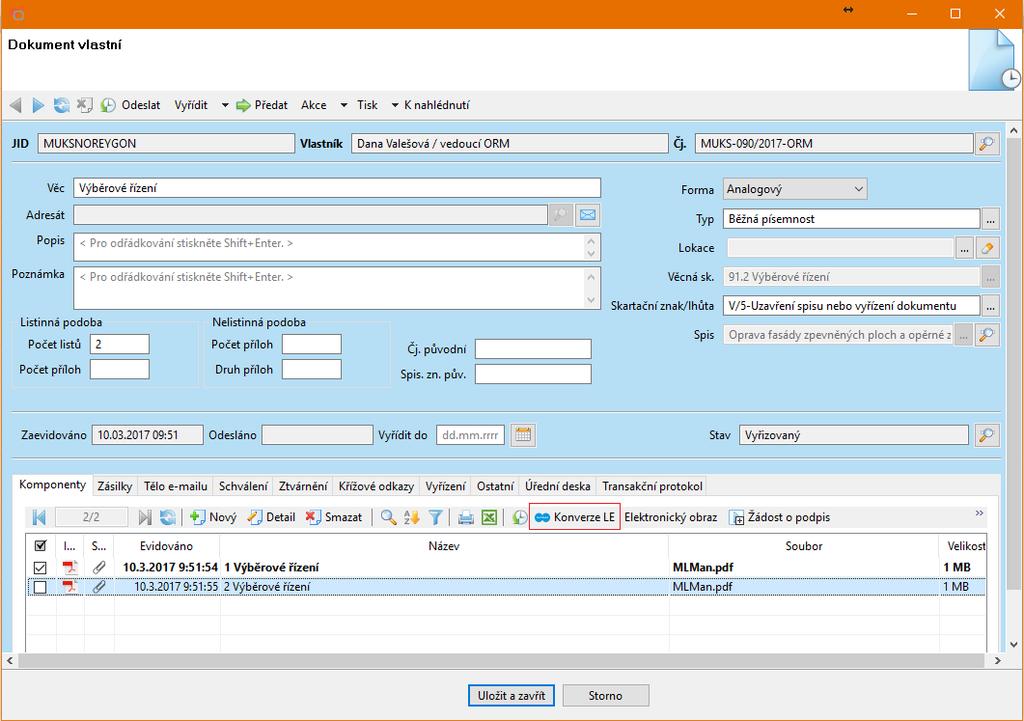Viewport: 1024px width, 721px height.
Task: Export components to Excel icon
Action: pyautogui.click(x=489, y=517)
